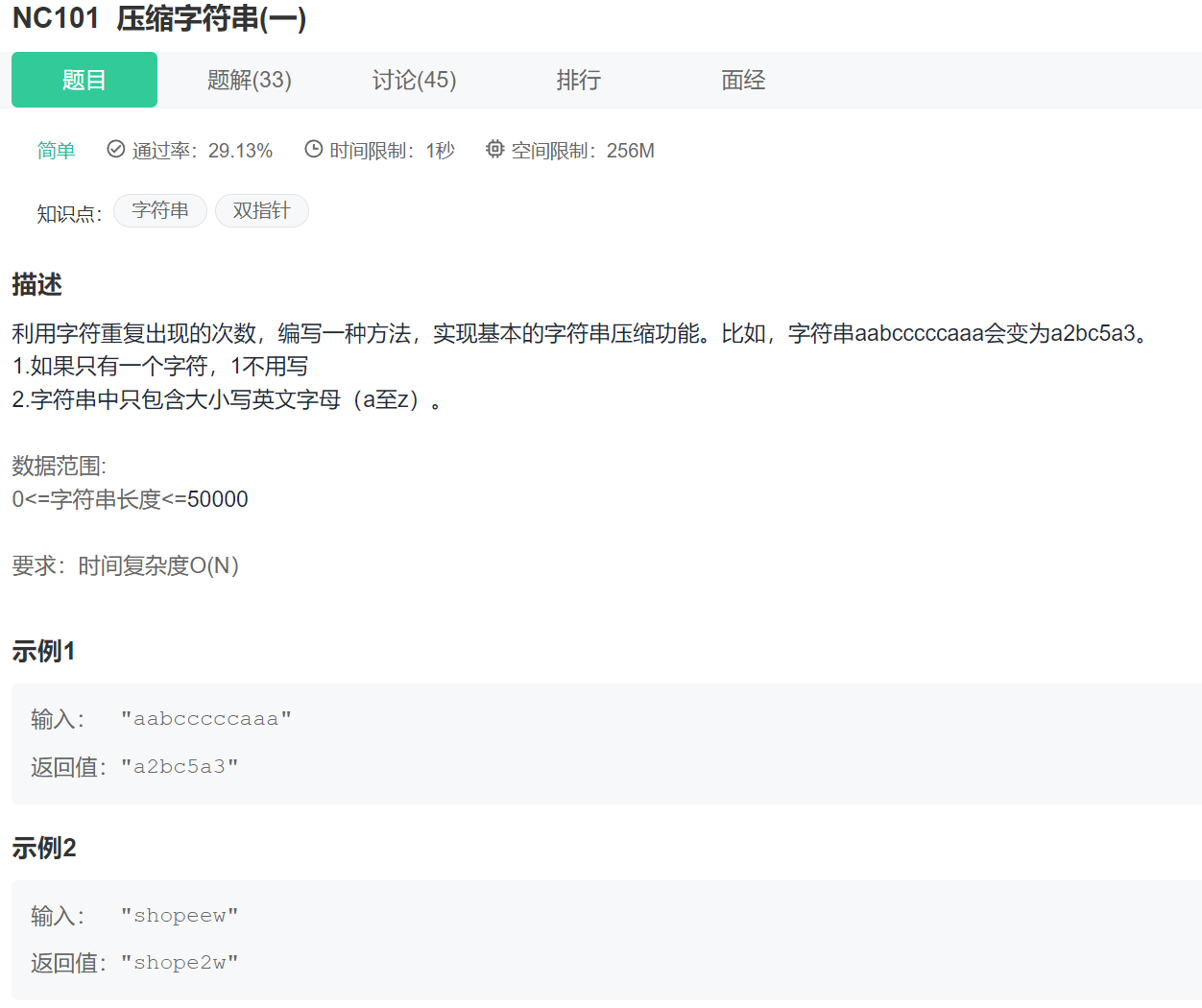Click the 时间限制: 1秒 text
This screenshot has width=1202, height=1008.
click(x=392, y=151)
